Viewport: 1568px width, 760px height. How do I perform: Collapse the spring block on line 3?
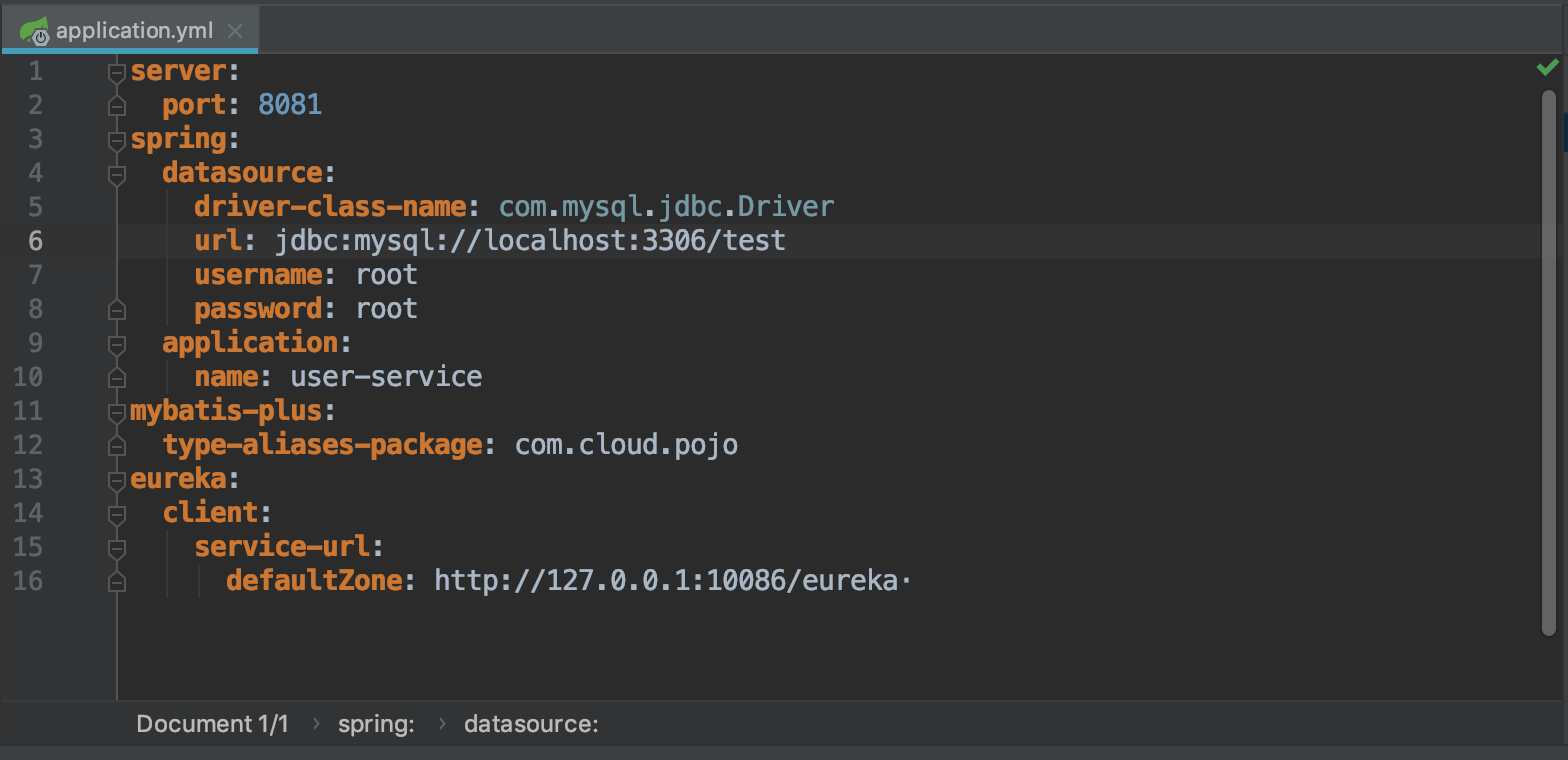click(117, 139)
